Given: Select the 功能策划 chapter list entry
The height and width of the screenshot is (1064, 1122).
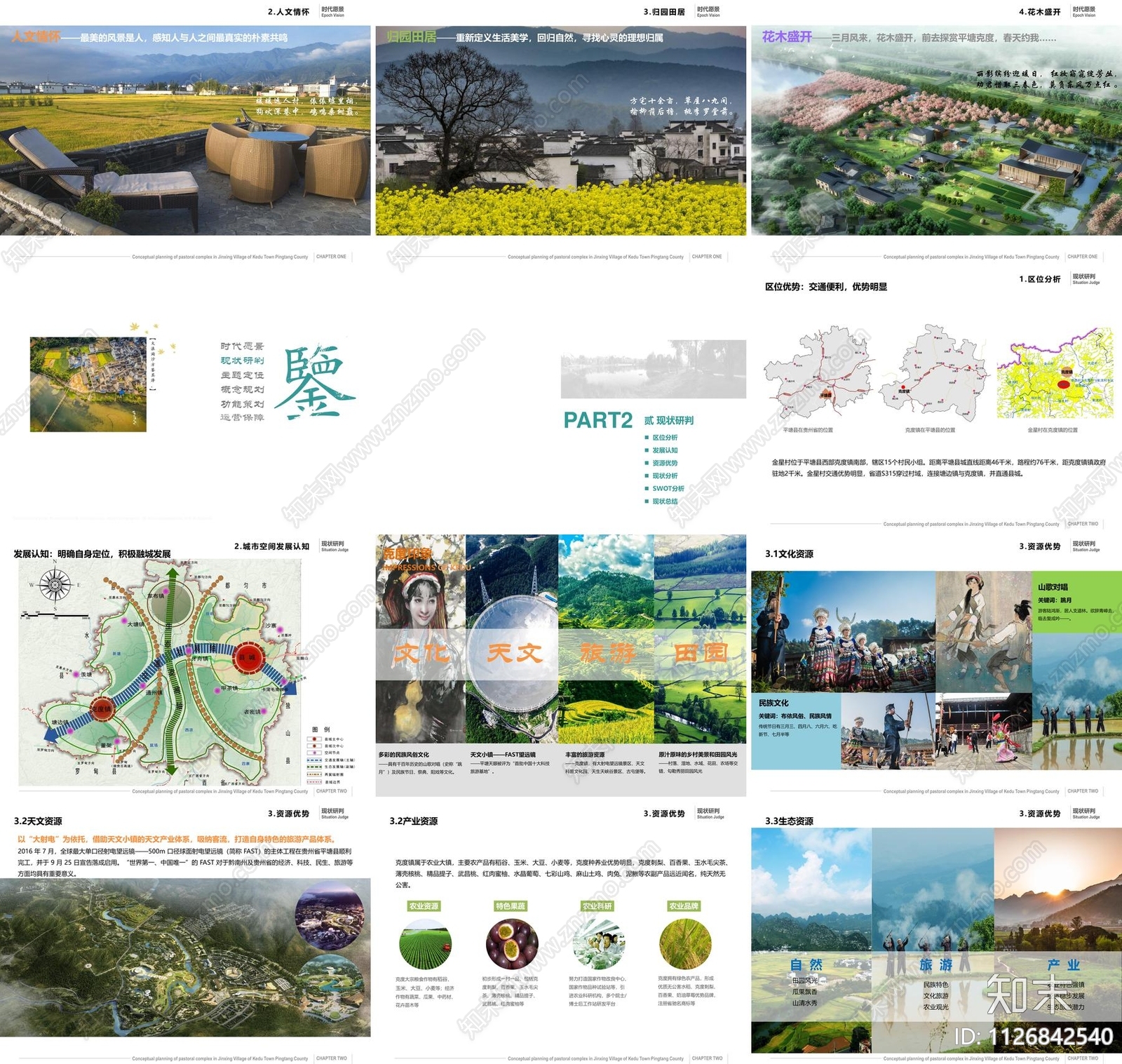Looking at the screenshot, I should (242, 404).
